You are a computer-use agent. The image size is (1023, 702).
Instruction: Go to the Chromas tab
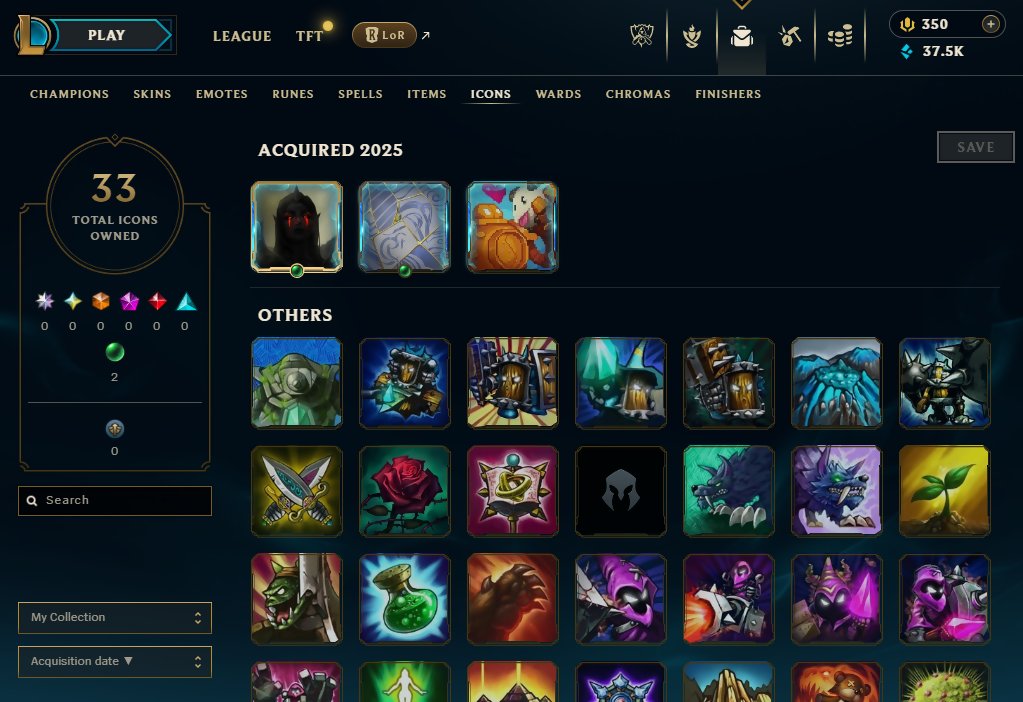click(638, 94)
